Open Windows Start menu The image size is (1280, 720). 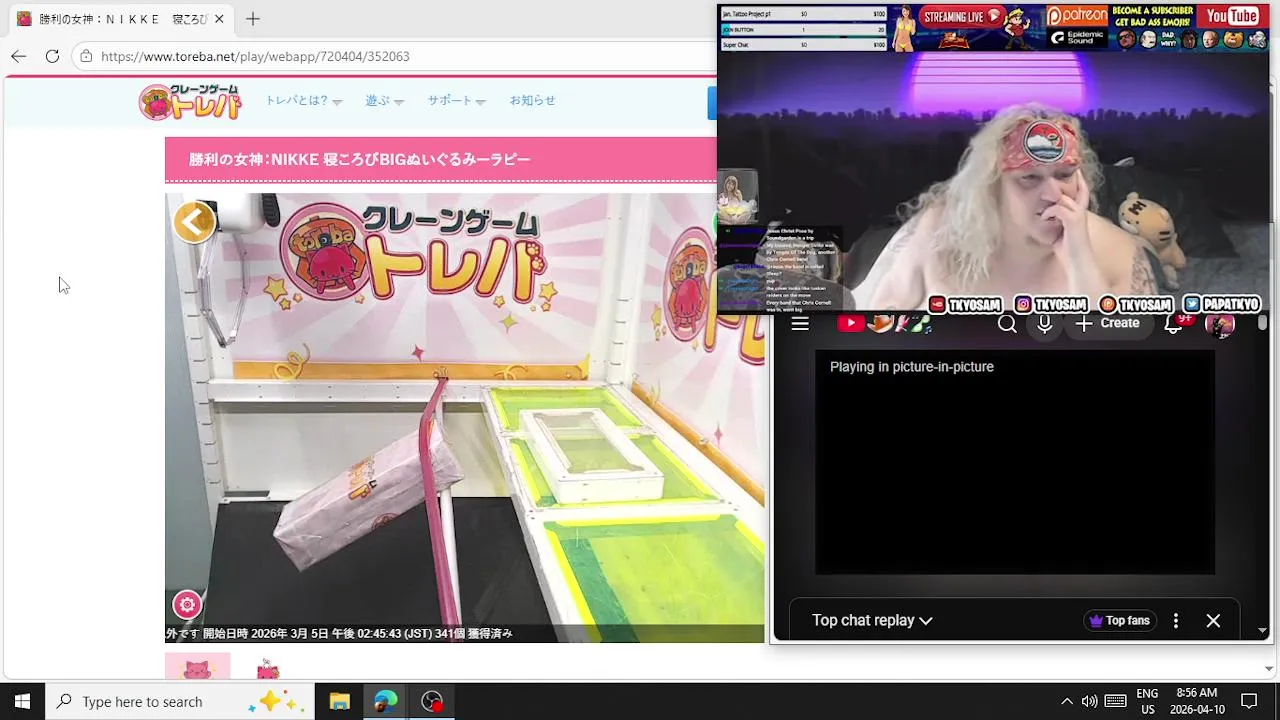point(22,701)
